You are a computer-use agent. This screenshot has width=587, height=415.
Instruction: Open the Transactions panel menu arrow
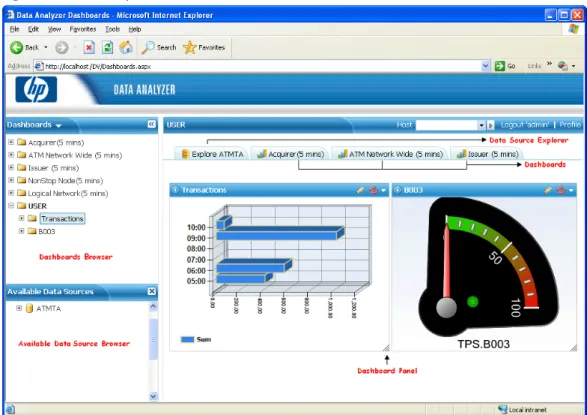point(383,190)
